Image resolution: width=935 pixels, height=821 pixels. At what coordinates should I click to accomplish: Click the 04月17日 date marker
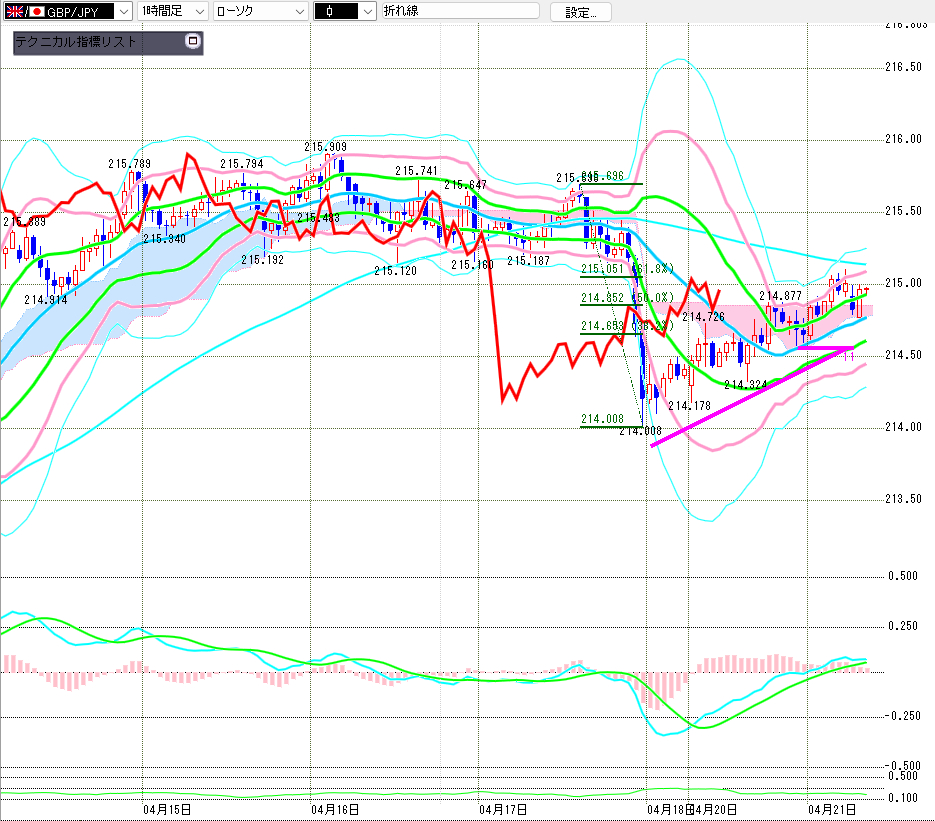pyautogui.click(x=503, y=808)
